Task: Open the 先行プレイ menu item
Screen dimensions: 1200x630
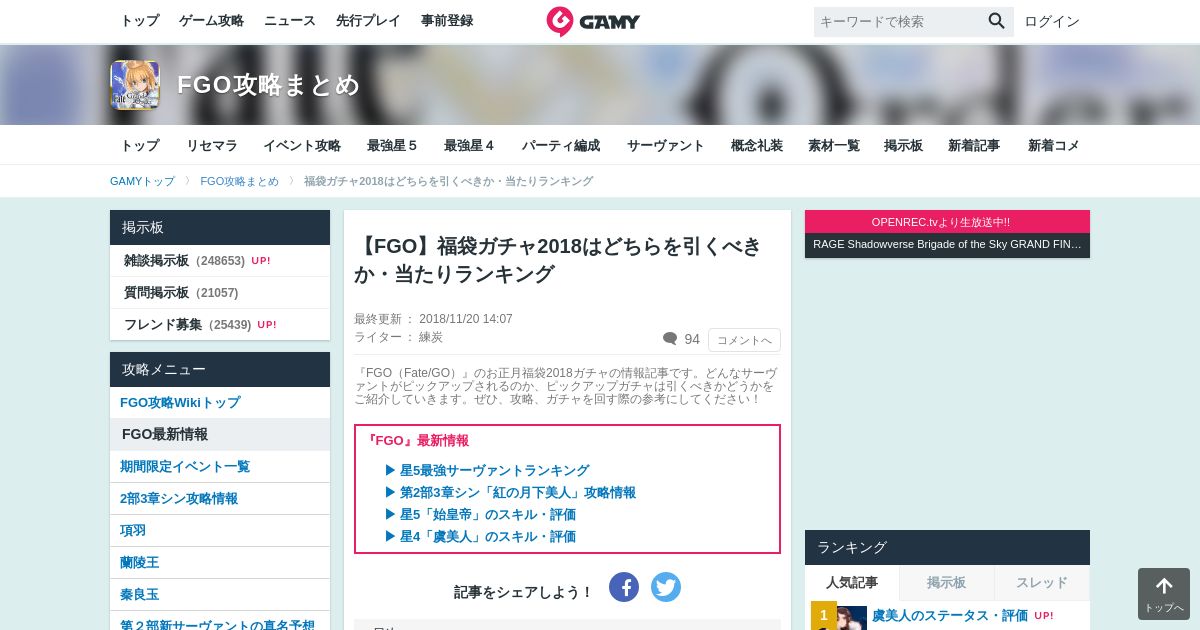Action: click(368, 21)
